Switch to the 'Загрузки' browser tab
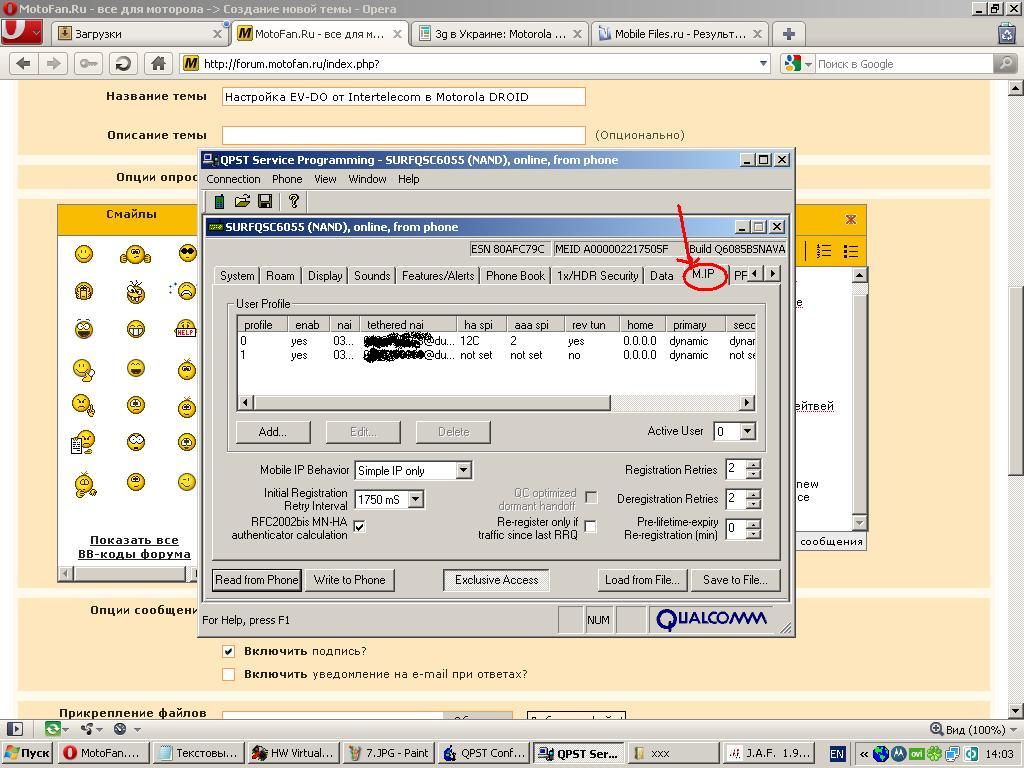The width and height of the screenshot is (1024, 768). pos(140,34)
